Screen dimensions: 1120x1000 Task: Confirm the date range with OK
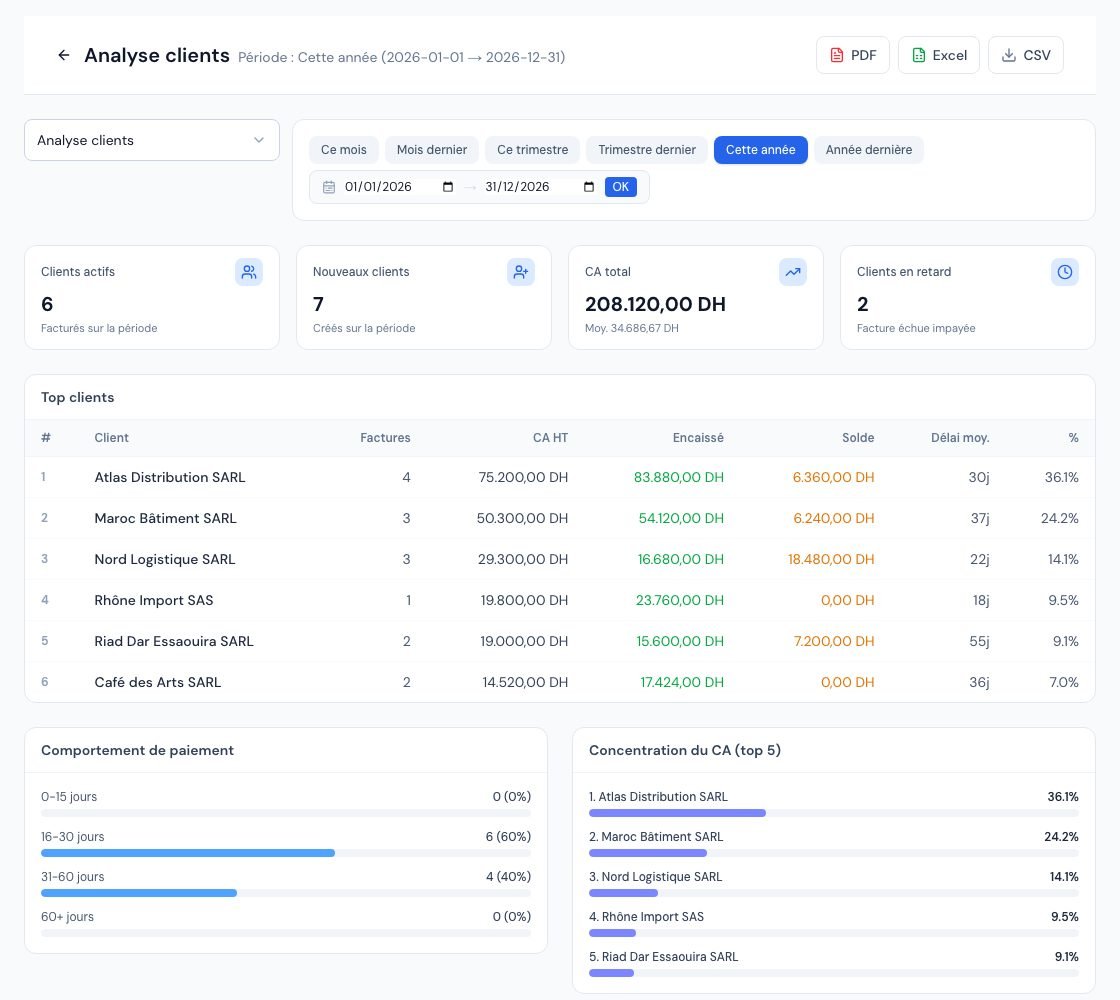(x=620, y=187)
